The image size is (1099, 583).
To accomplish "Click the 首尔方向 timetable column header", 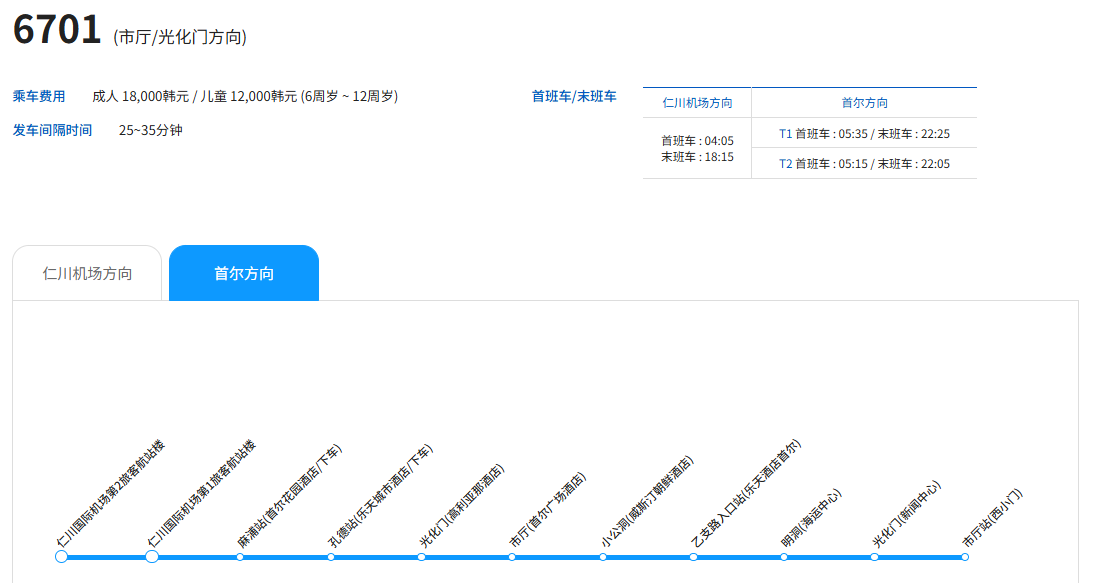I will 864,103.
